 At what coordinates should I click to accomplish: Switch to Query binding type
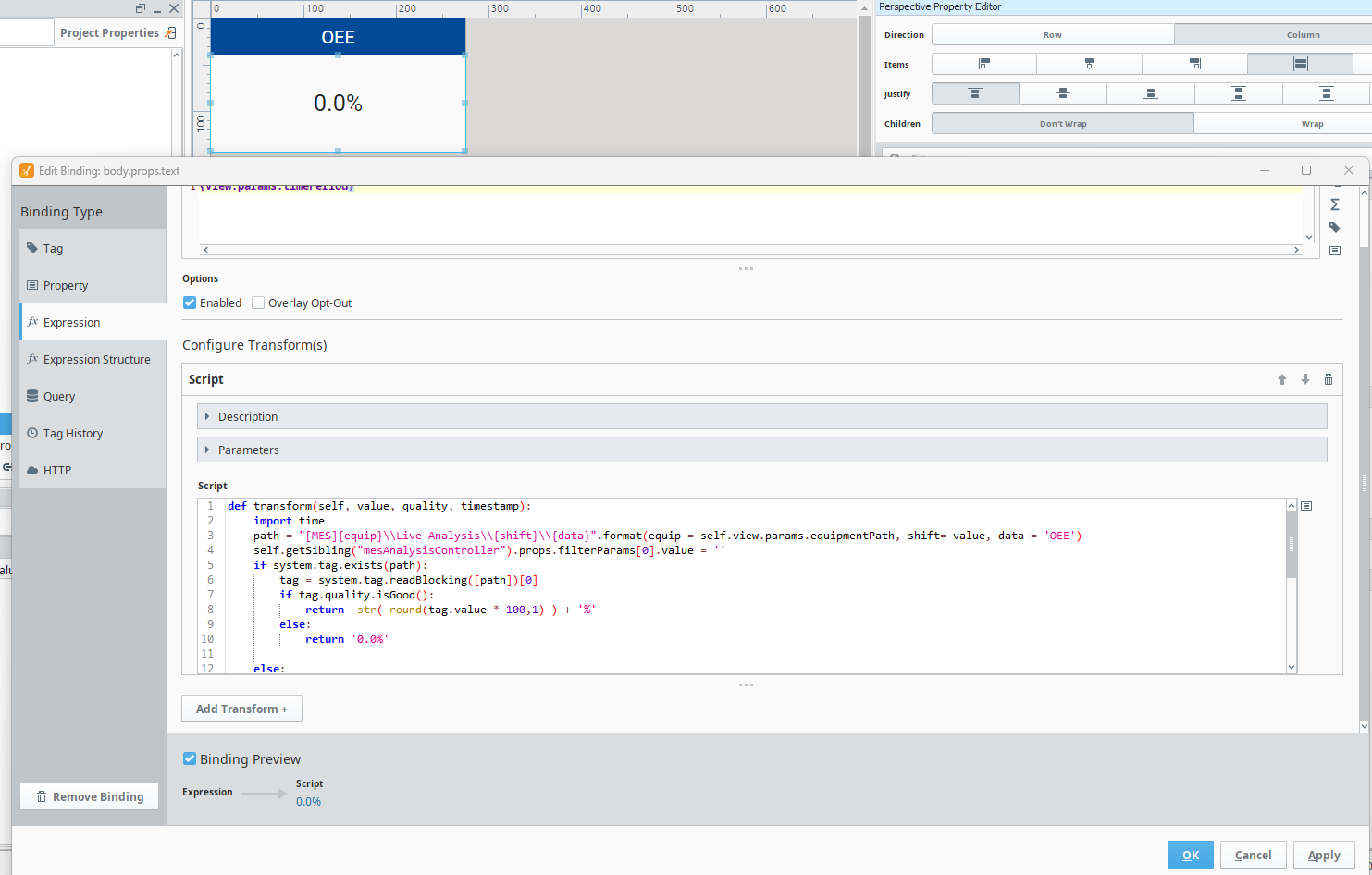[59, 396]
